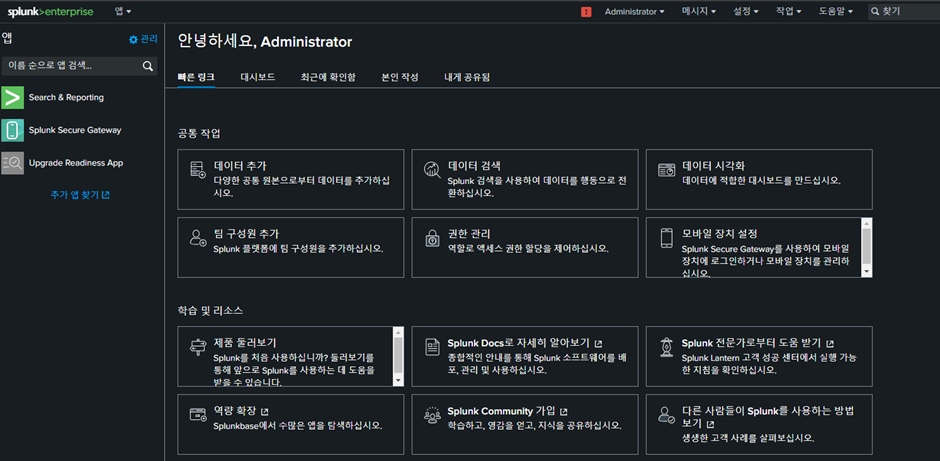This screenshot has width=940, height=461.
Task: Open Upgrade Readiness App name
Action: pyautogui.click(x=76, y=163)
